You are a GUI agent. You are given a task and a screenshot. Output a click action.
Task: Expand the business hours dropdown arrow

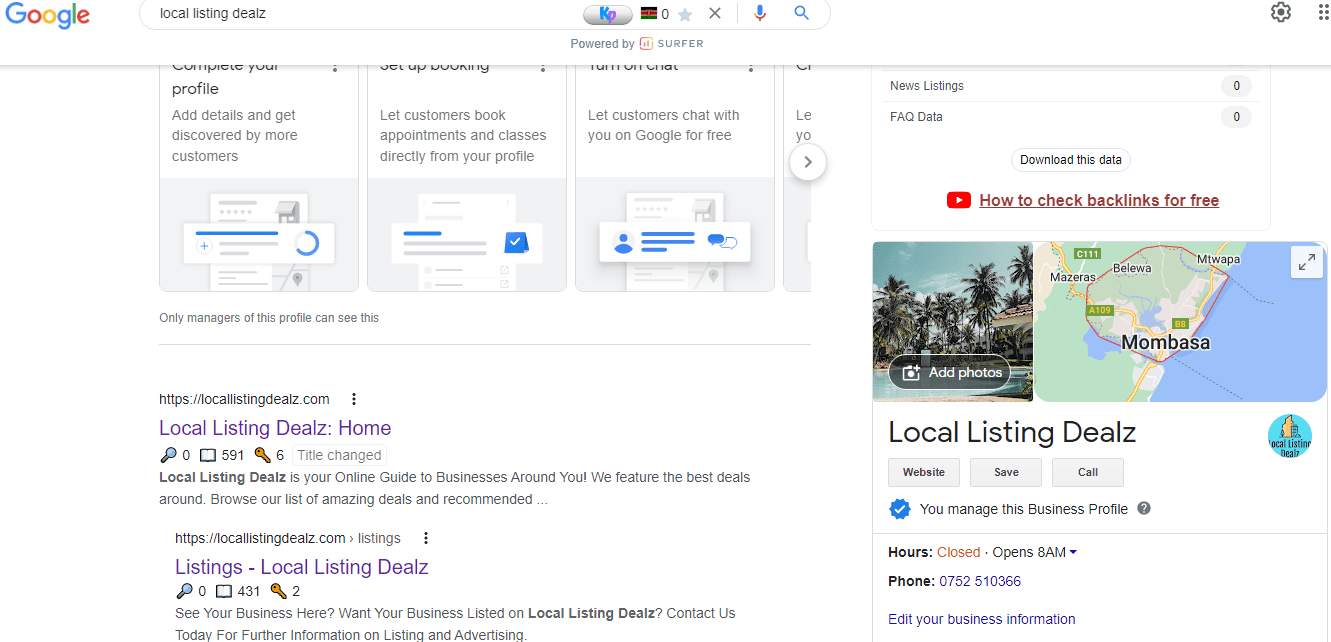point(1073,553)
